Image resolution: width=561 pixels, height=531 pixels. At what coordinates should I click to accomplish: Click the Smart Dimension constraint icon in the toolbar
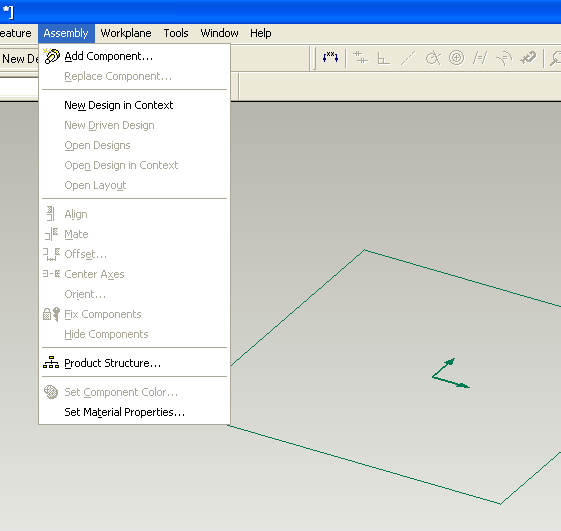(x=330, y=57)
